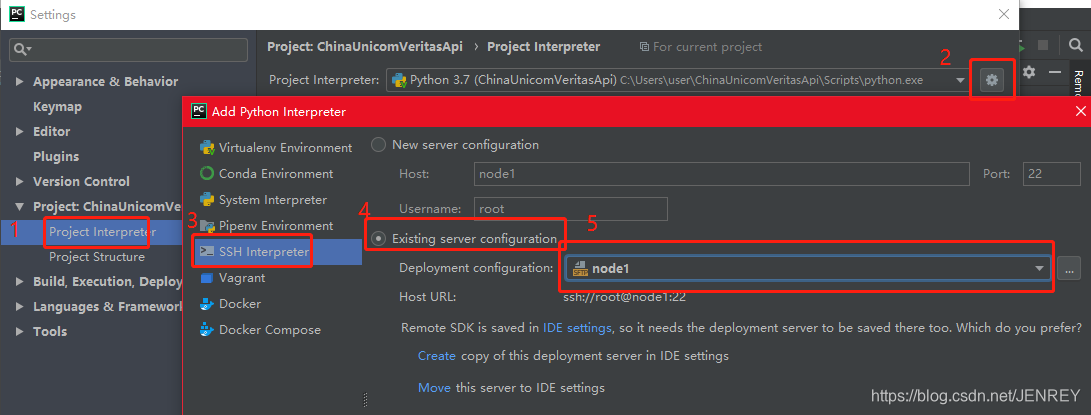Image resolution: width=1091 pixels, height=415 pixels.
Task: Click the hide tool window minus icon
Action: 1055,72
